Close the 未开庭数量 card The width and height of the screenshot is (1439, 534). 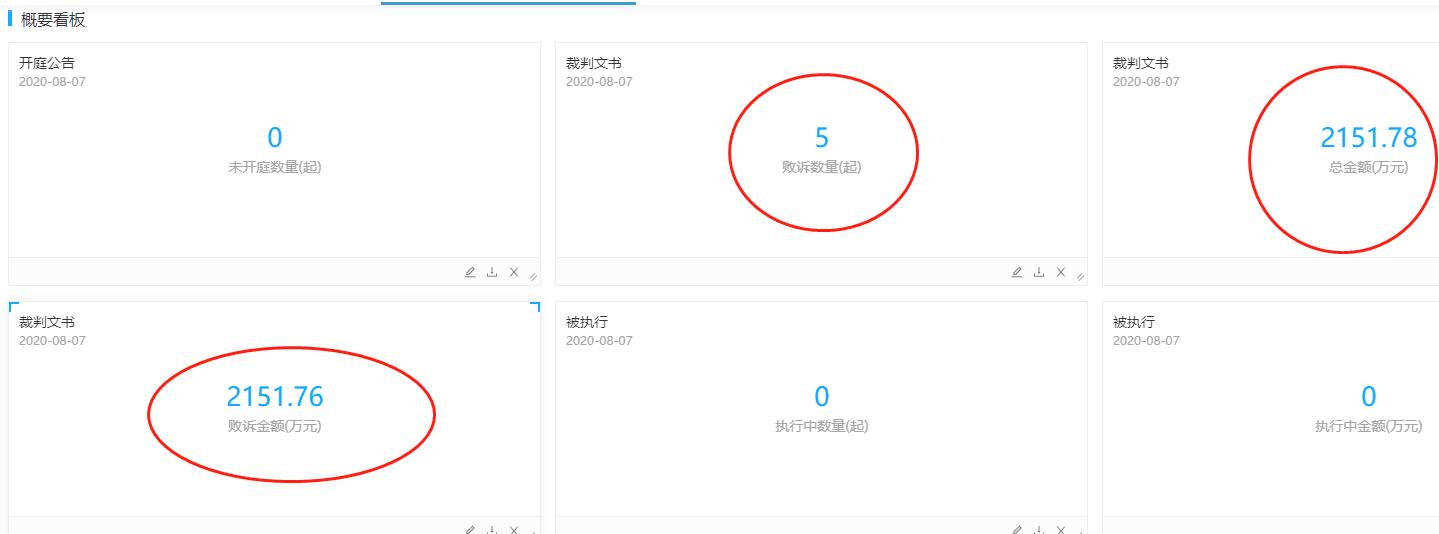(x=514, y=272)
